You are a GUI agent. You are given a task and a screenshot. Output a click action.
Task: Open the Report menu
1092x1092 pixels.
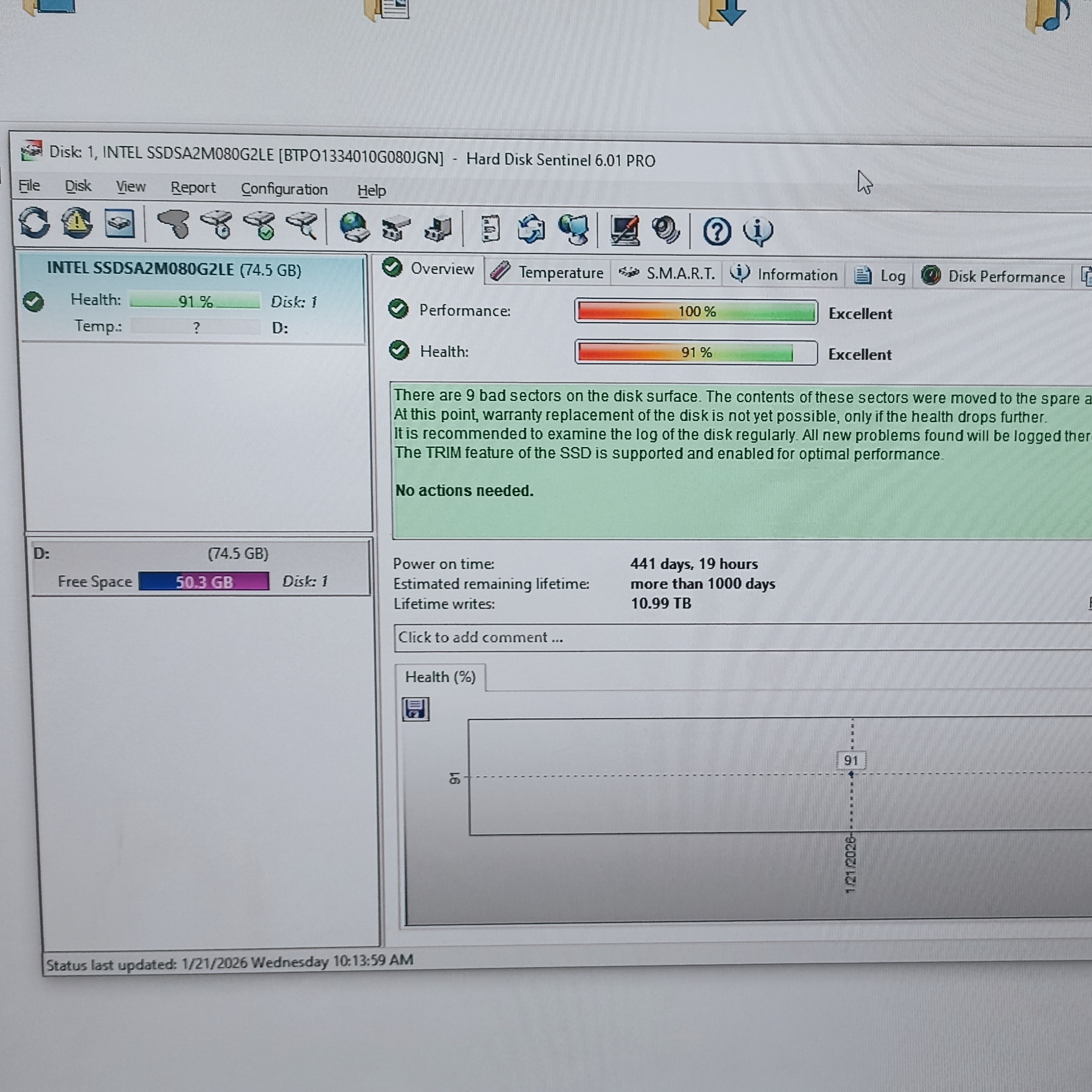pyautogui.click(x=193, y=188)
